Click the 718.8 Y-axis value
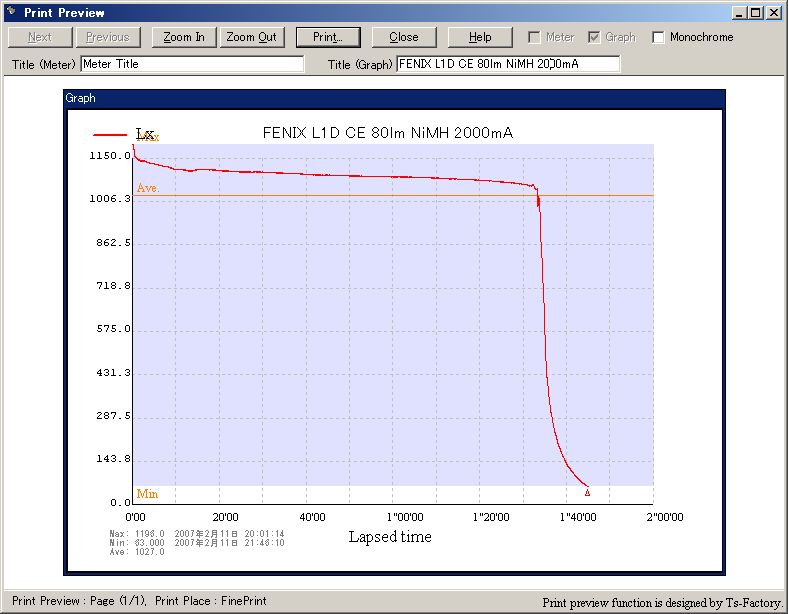This screenshot has height=614, width=788. point(113,285)
